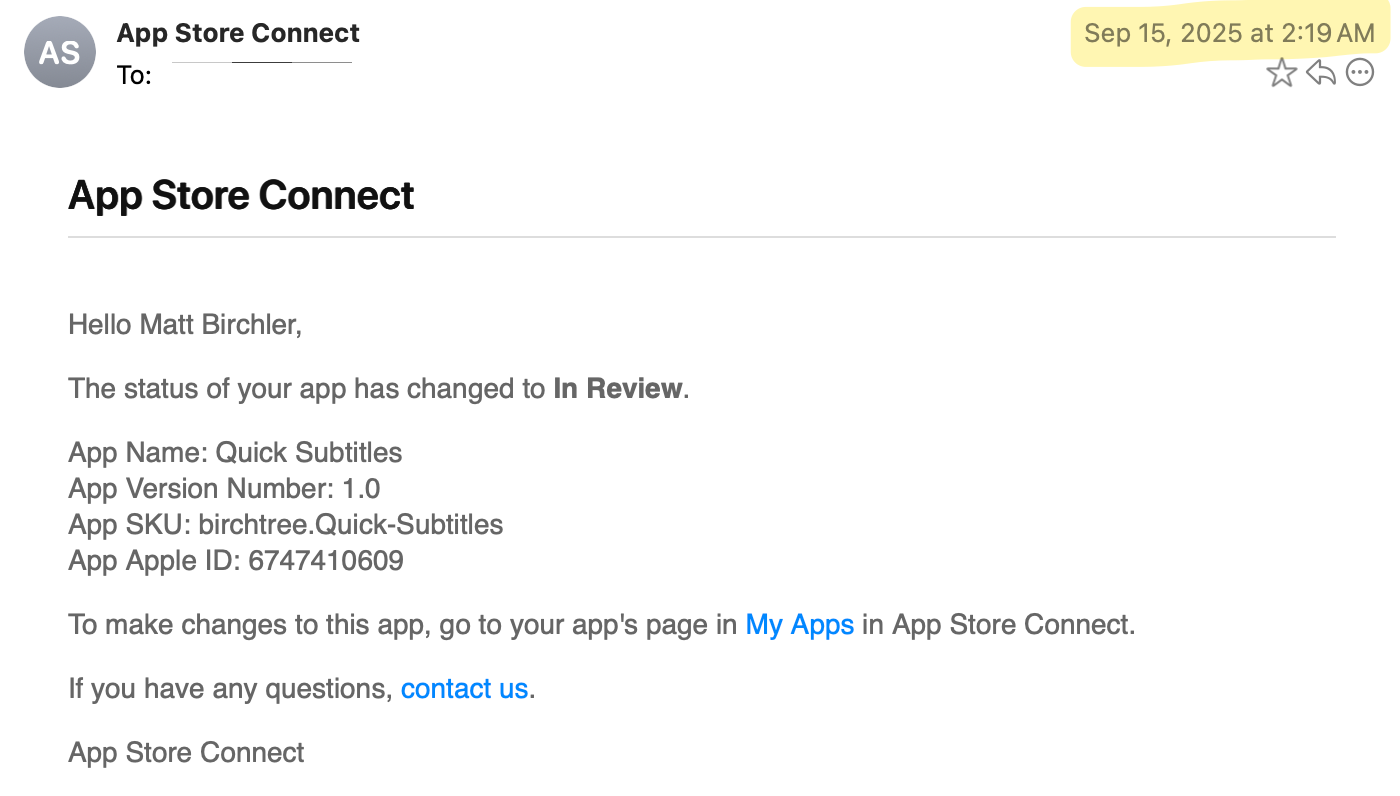Click the App Store Connect sender name
Viewport: 1400px width, 796px height.
238,33
